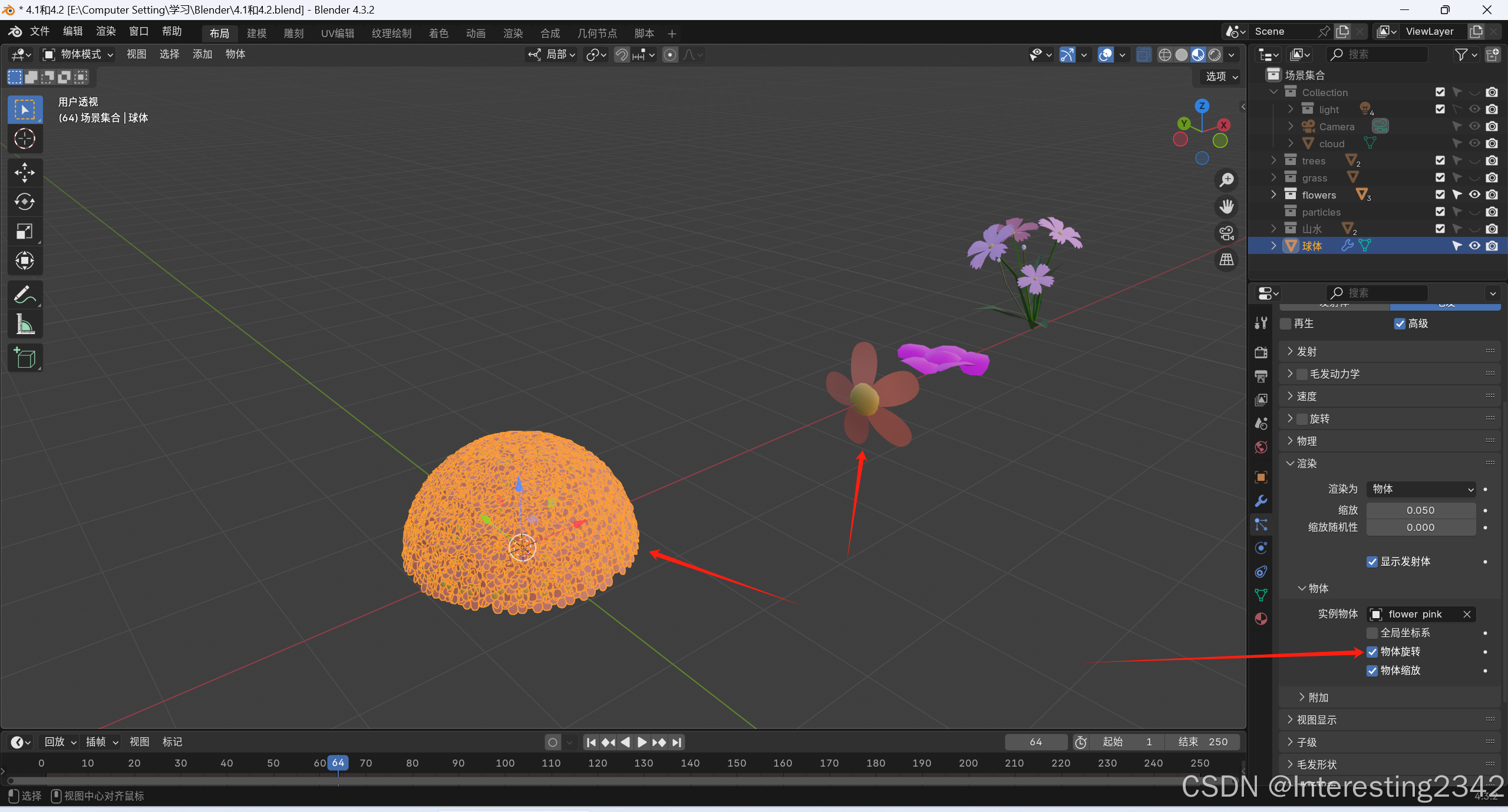Select the Annotate pencil tool

(24, 295)
